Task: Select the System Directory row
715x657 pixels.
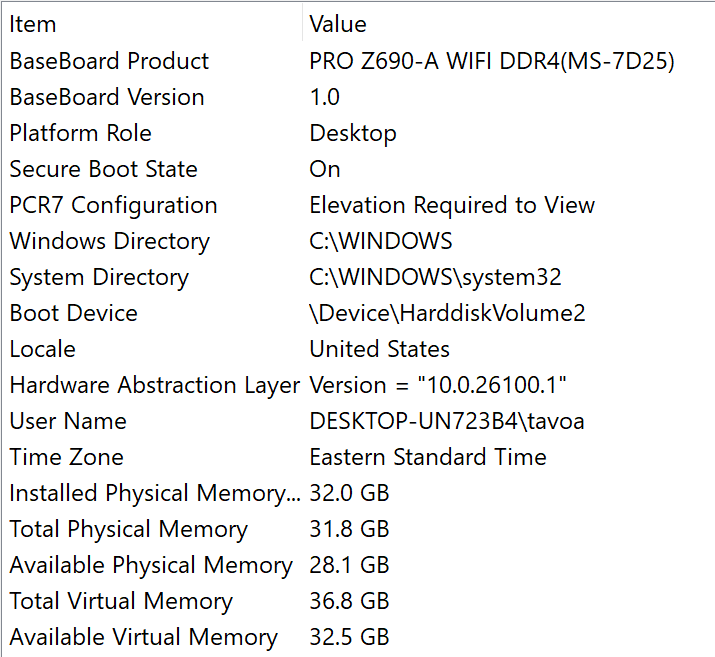Action: tap(99, 277)
